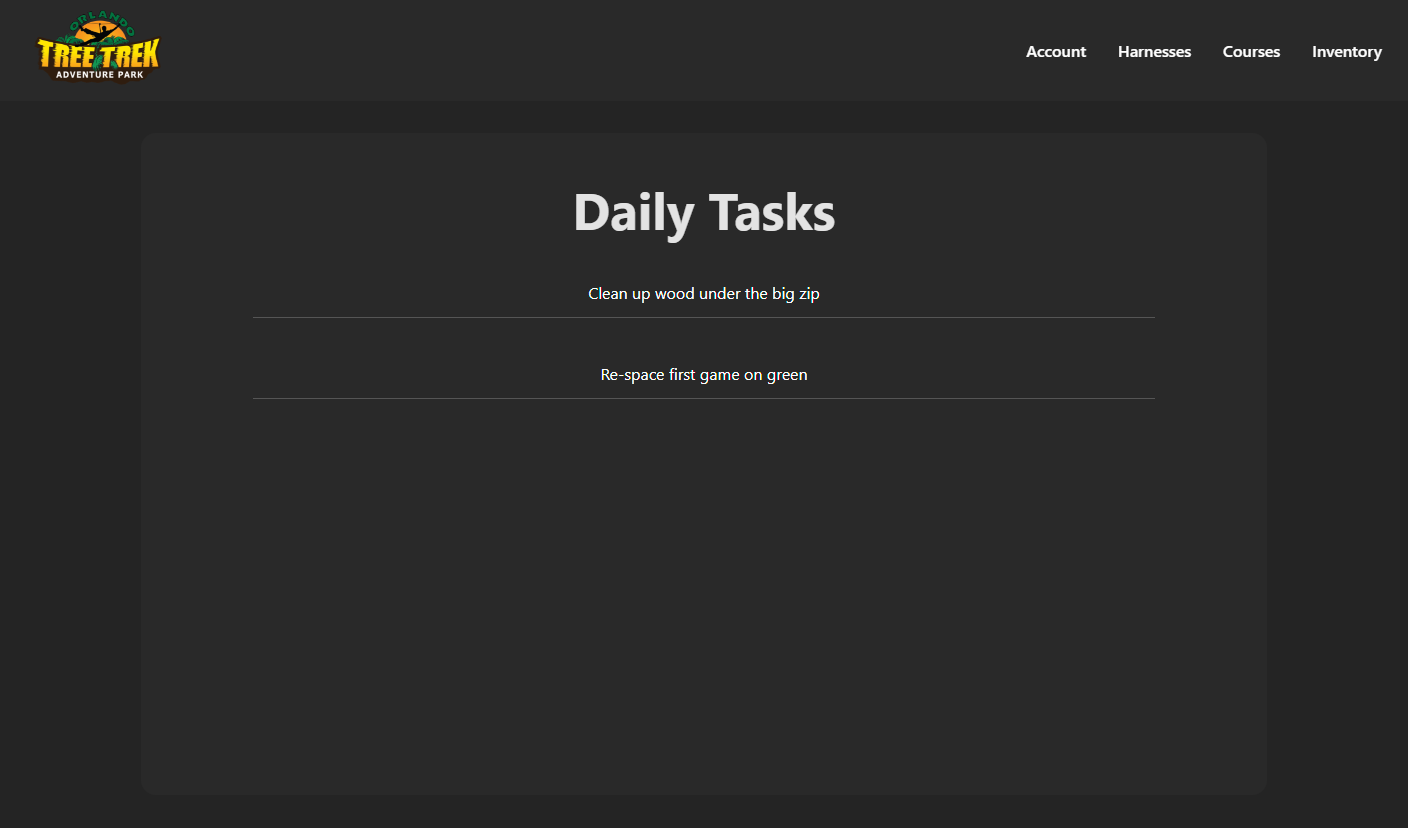Select task Clean up wood under big zip
The height and width of the screenshot is (828, 1408).
click(x=703, y=294)
